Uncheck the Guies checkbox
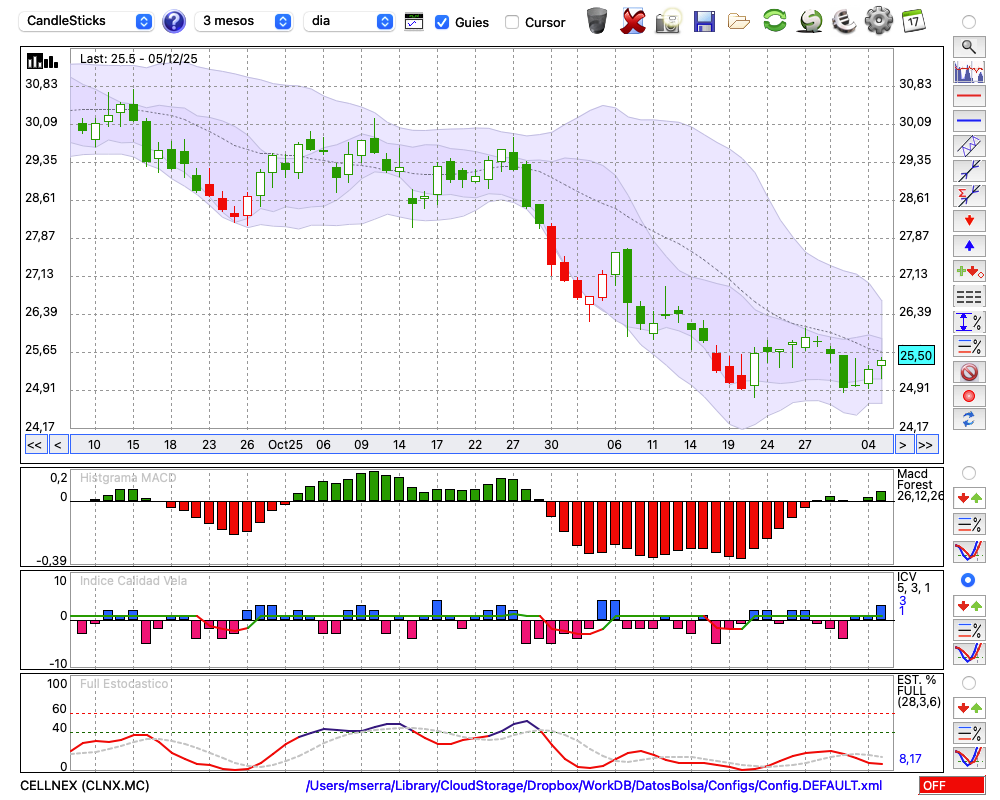The image size is (1000, 800). click(x=442, y=22)
